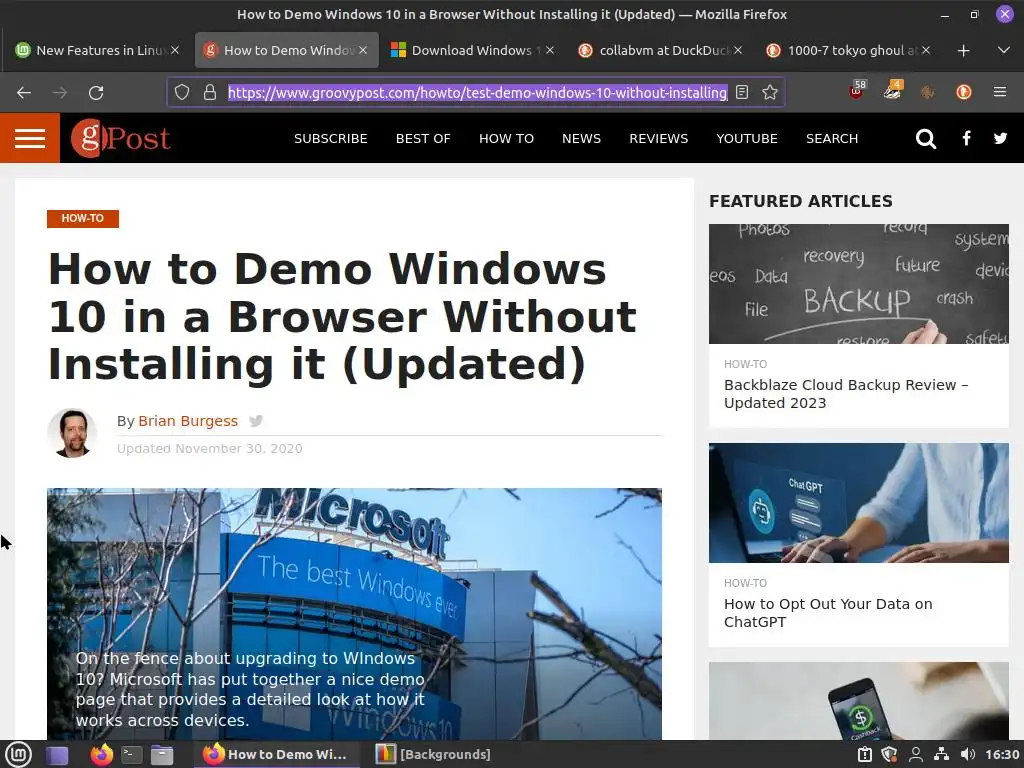Click the ChatGPT laptop article thumbnail

tap(858, 503)
